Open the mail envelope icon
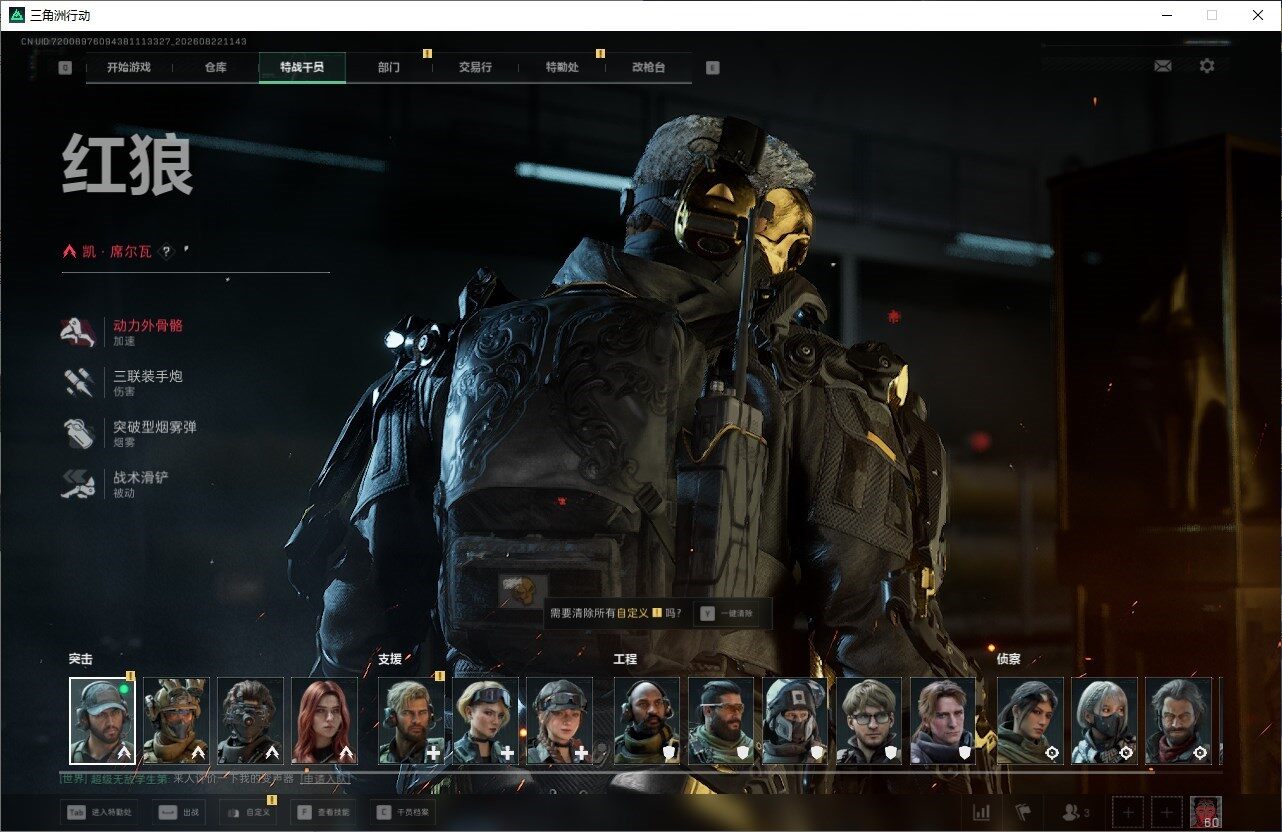This screenshot has height=832, width=1282. pyautogui.click(x=1163, y=66)
